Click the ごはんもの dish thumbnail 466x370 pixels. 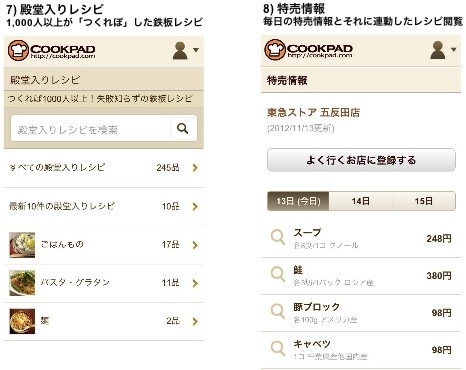pyautogui.click(x=22, y=245)
